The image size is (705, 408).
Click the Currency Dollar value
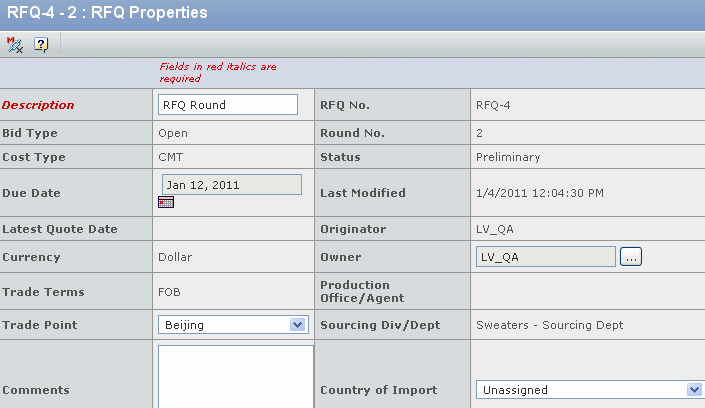click(175, 257)
